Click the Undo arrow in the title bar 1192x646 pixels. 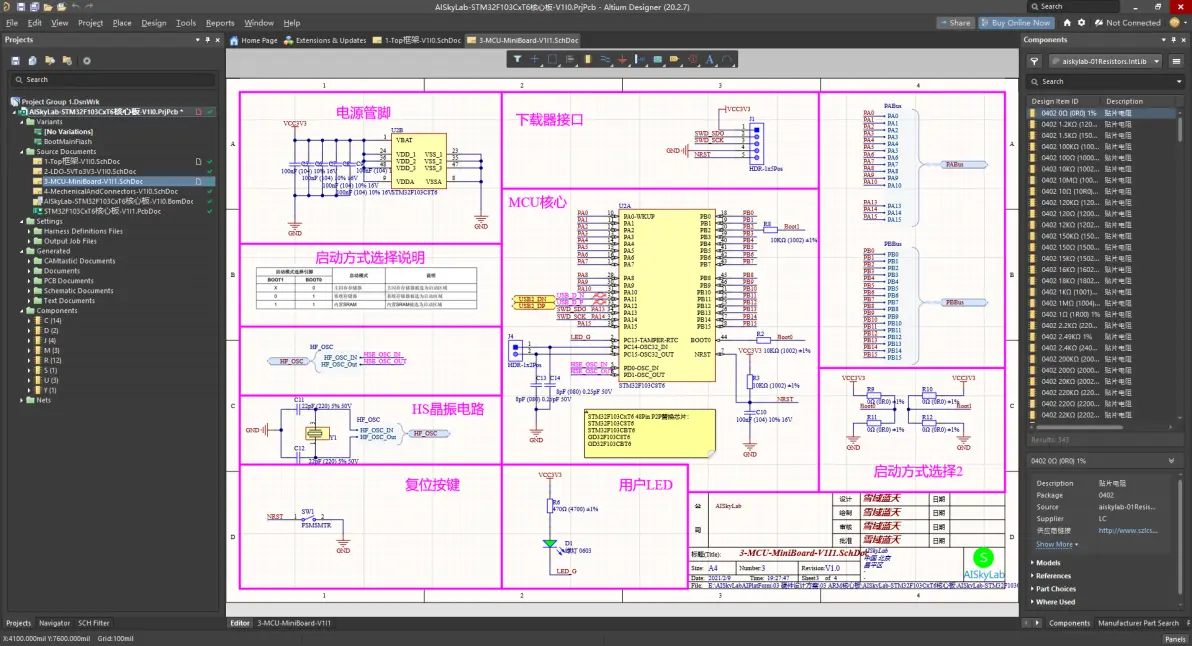click(75, 7)
